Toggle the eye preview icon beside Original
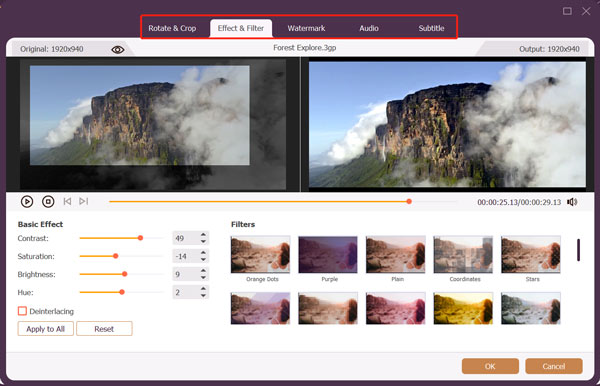 (118, 50)
